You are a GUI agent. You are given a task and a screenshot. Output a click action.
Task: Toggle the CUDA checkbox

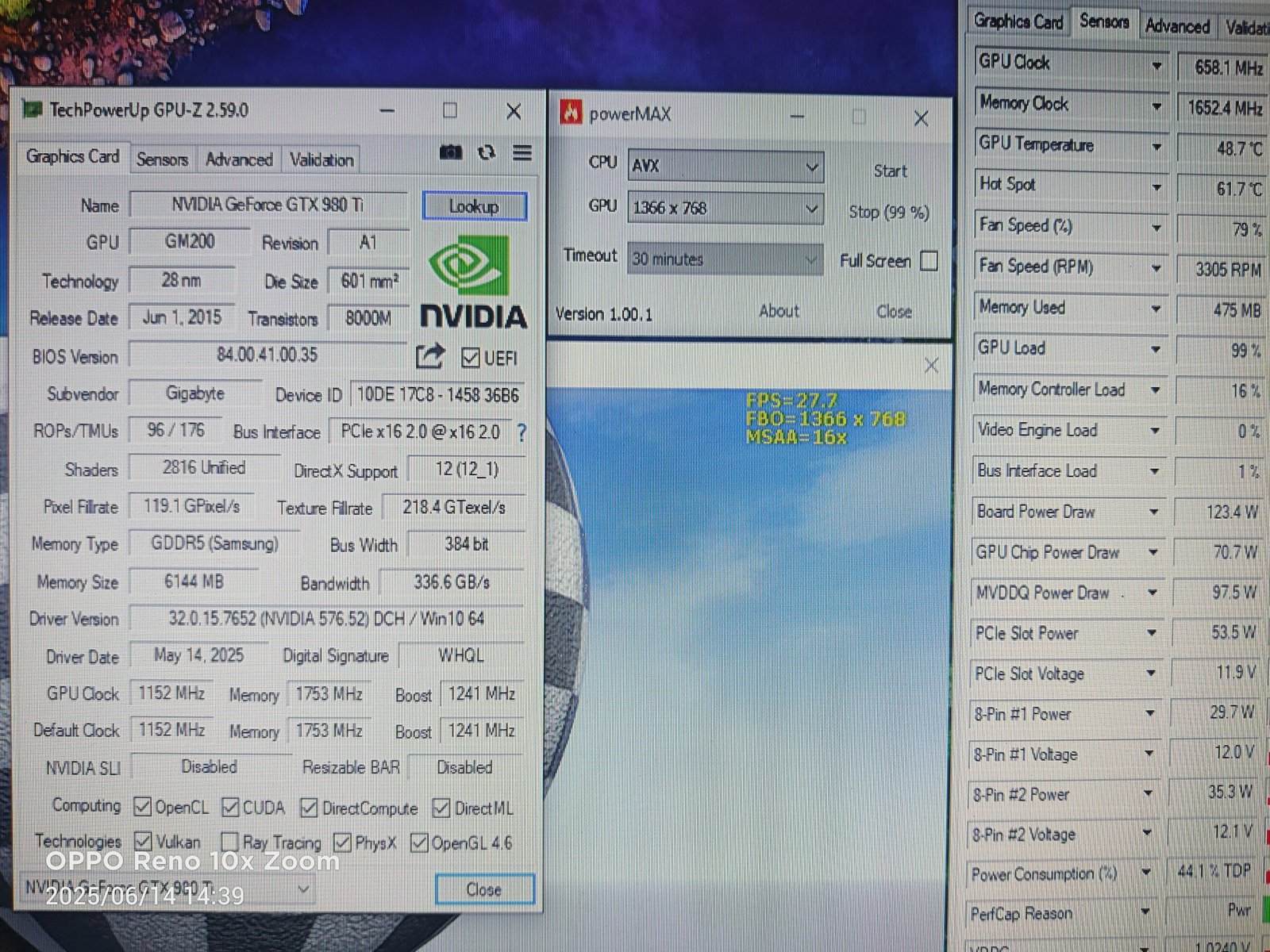point(230,808)
